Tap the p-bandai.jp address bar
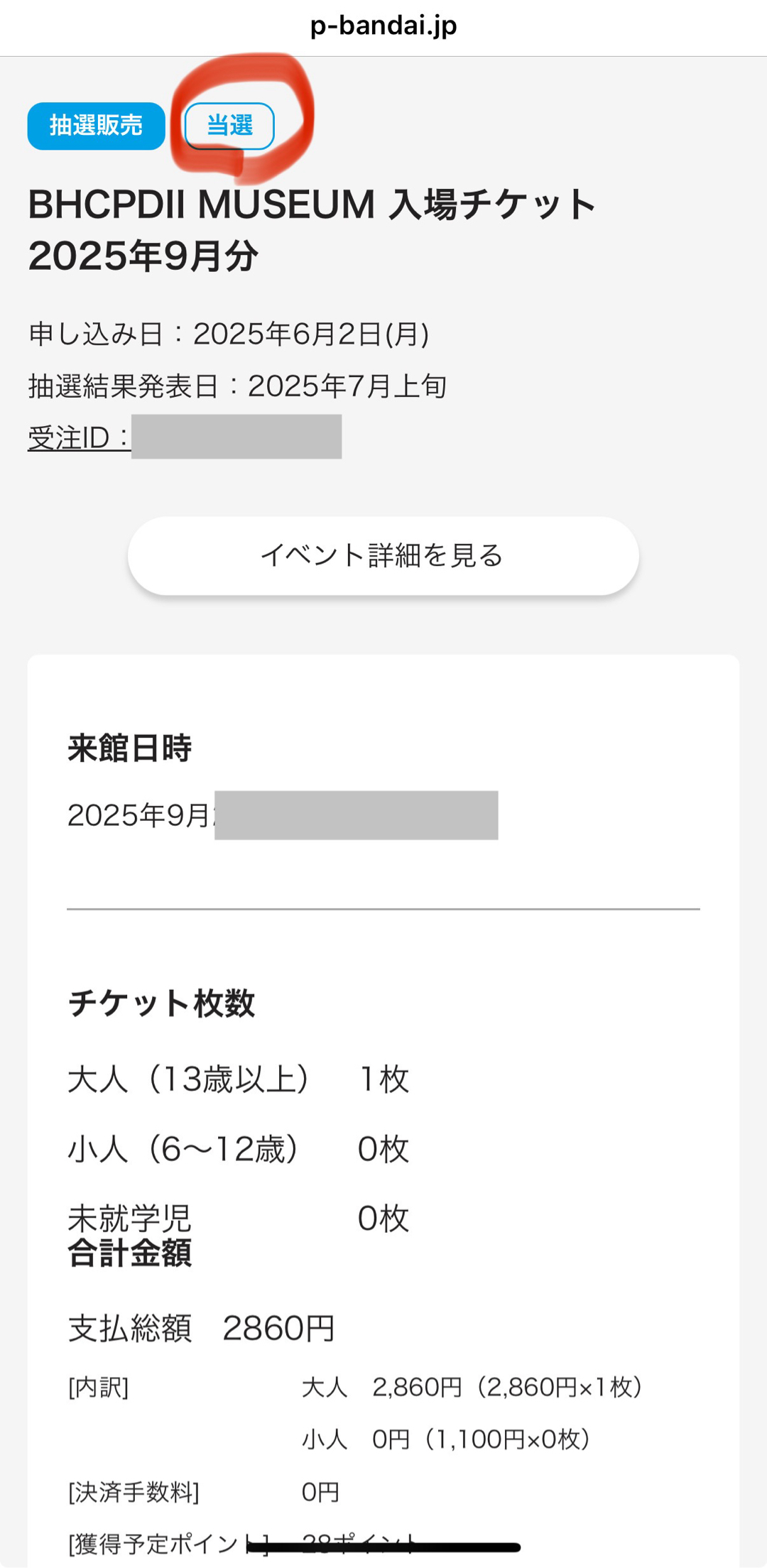Viewport: 767px width, 1568px height. [383, 26]
